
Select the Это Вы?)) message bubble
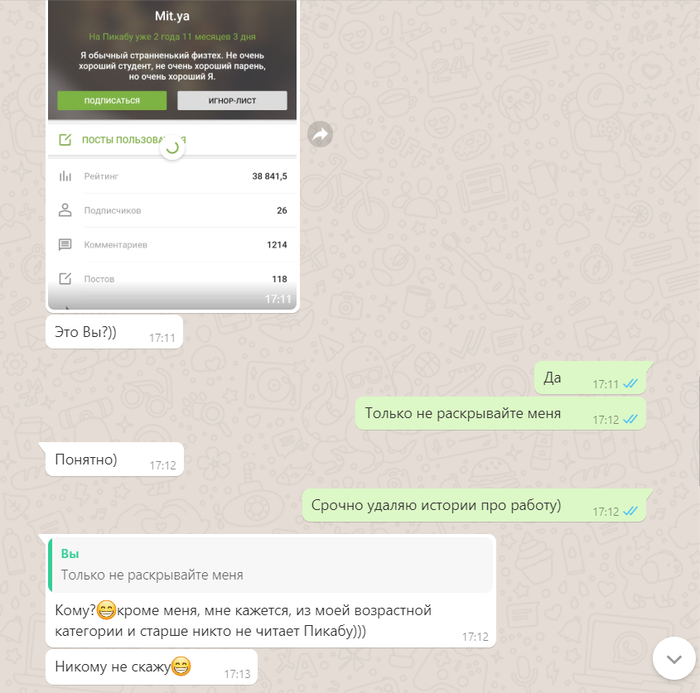pyautogui.click(x=114, y=332)
